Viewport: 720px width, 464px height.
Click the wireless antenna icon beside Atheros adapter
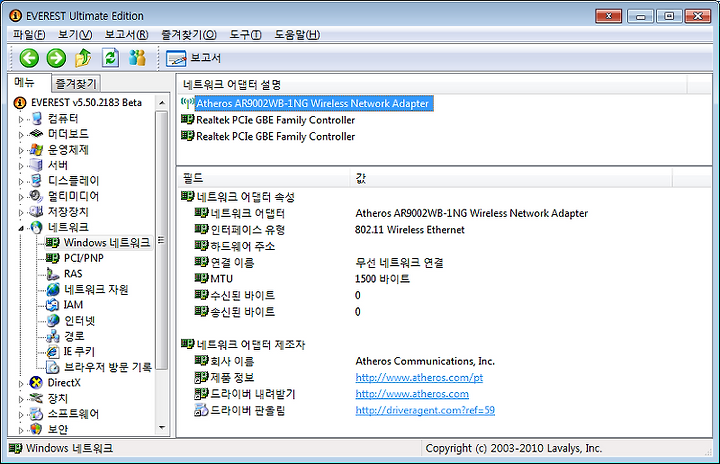pyautogui.click(x=187, y=102)
